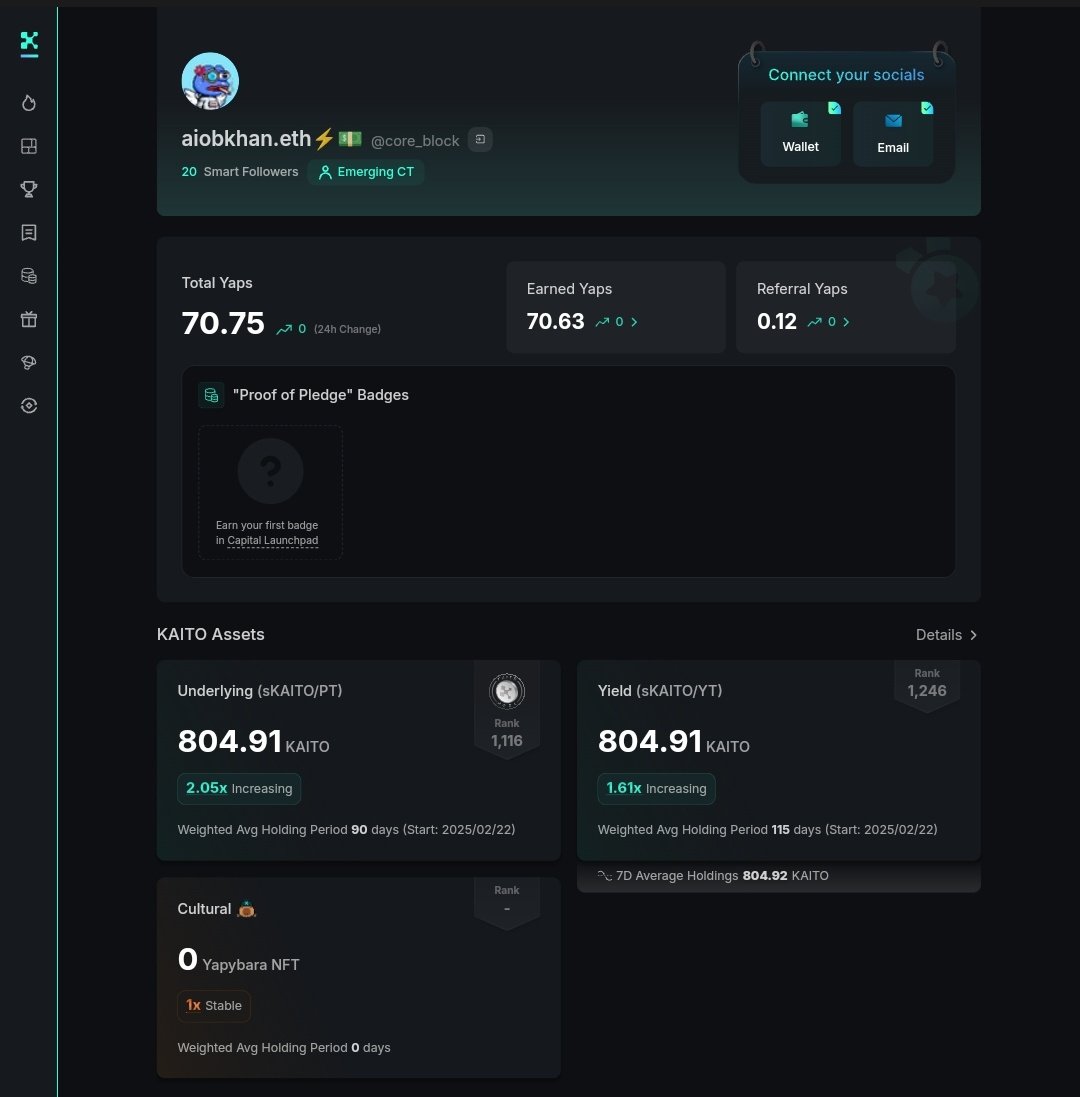Click the Underlying sKAITO/PT rank medal icon

point(506,691)
